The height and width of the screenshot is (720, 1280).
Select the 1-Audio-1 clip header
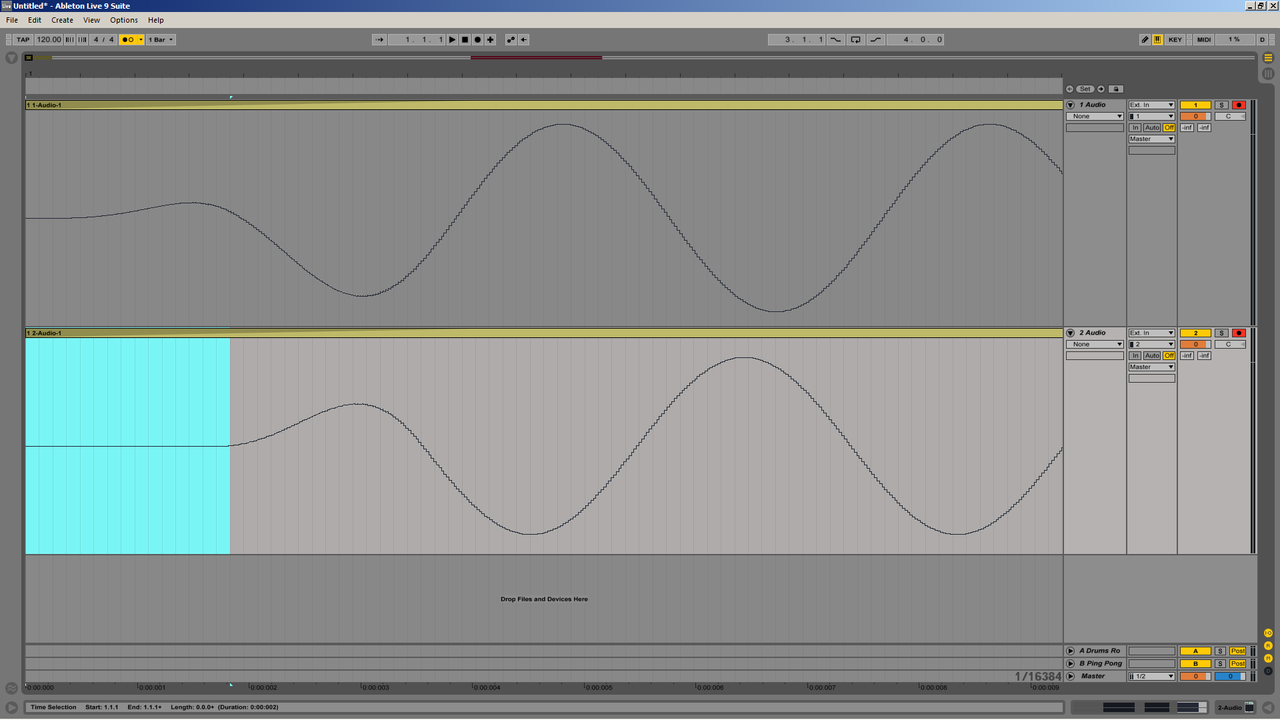pos(543,105)
